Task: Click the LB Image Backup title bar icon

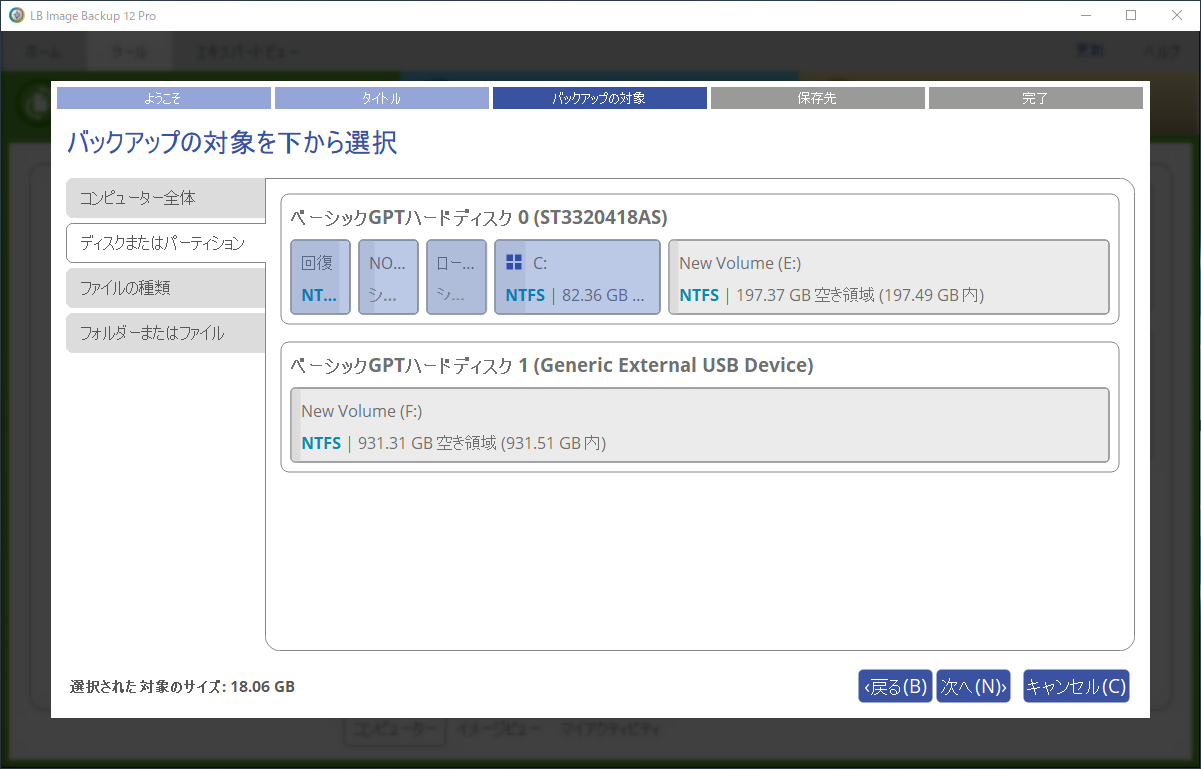Action: (16, 15)
